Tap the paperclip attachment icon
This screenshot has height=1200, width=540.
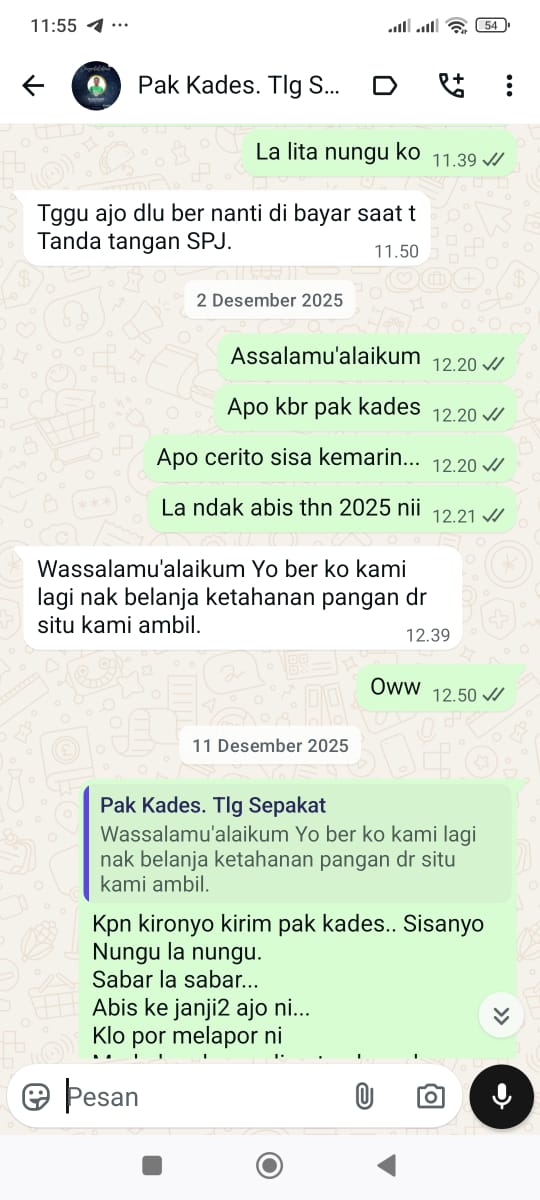(x=364, y=1097)
